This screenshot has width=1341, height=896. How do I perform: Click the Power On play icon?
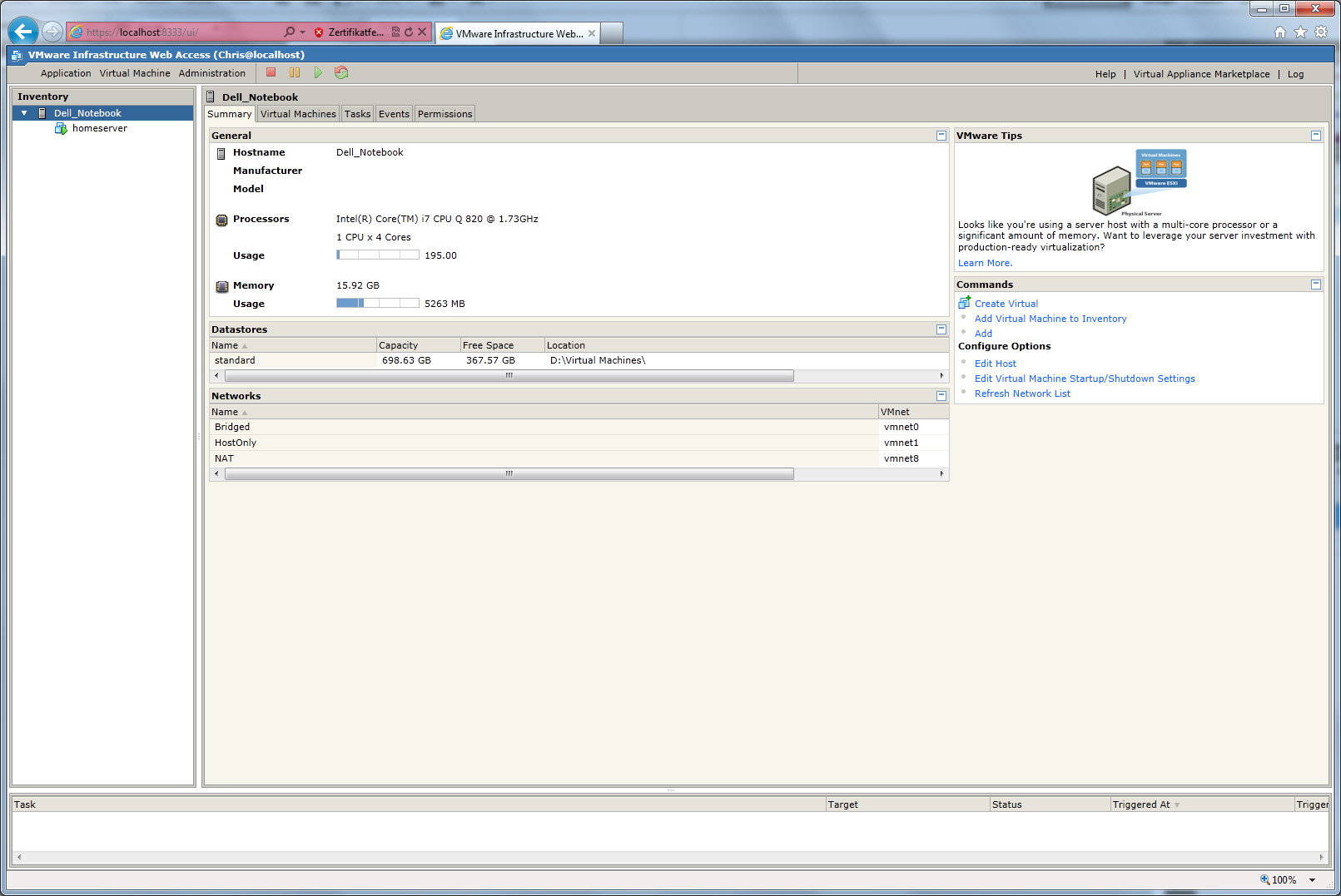coord(318,73)
